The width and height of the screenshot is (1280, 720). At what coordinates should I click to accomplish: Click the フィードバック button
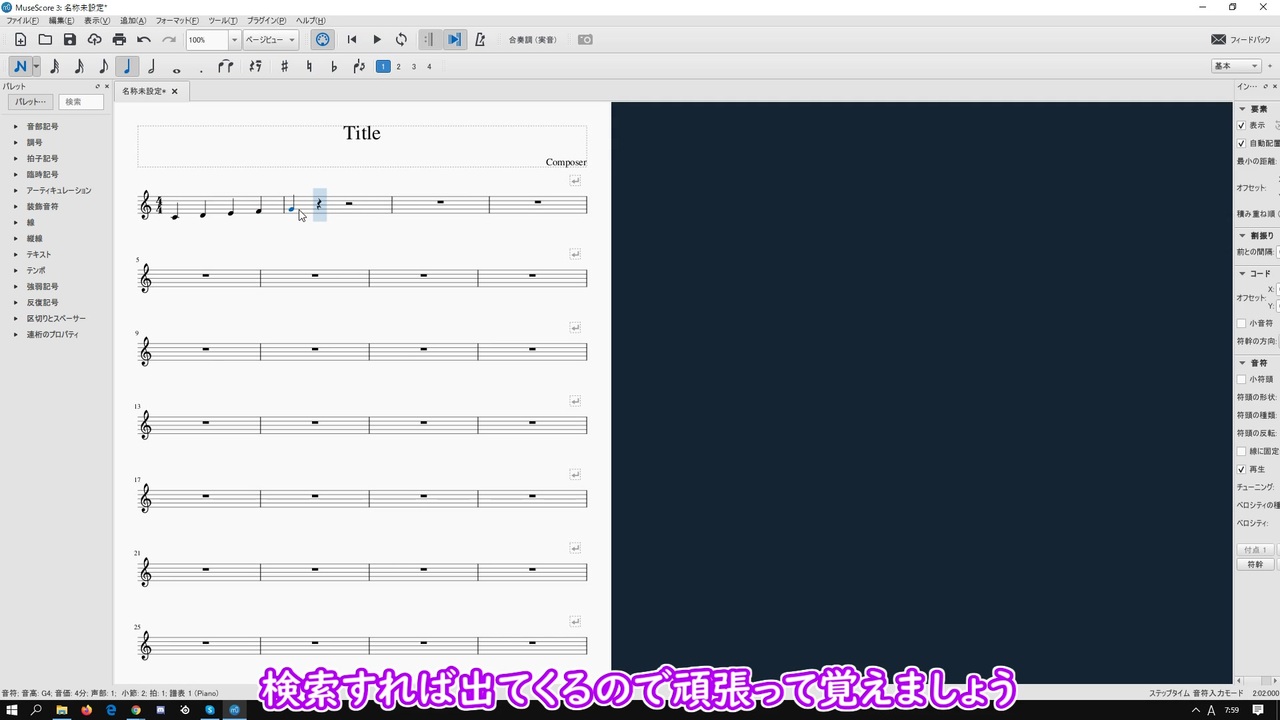point(1241,40)
